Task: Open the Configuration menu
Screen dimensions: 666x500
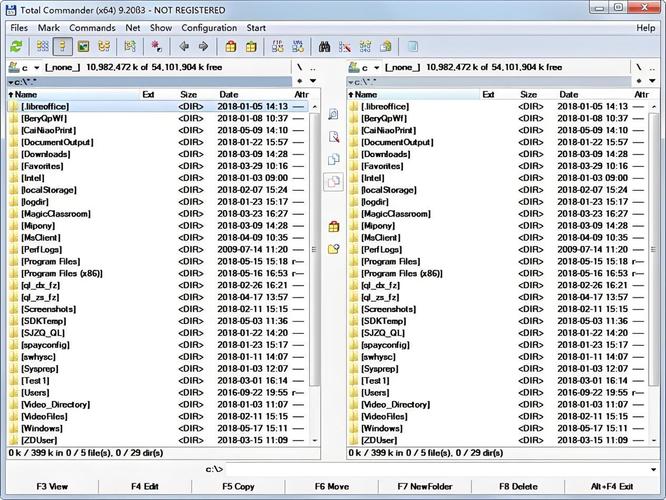Action: (209, 28)
